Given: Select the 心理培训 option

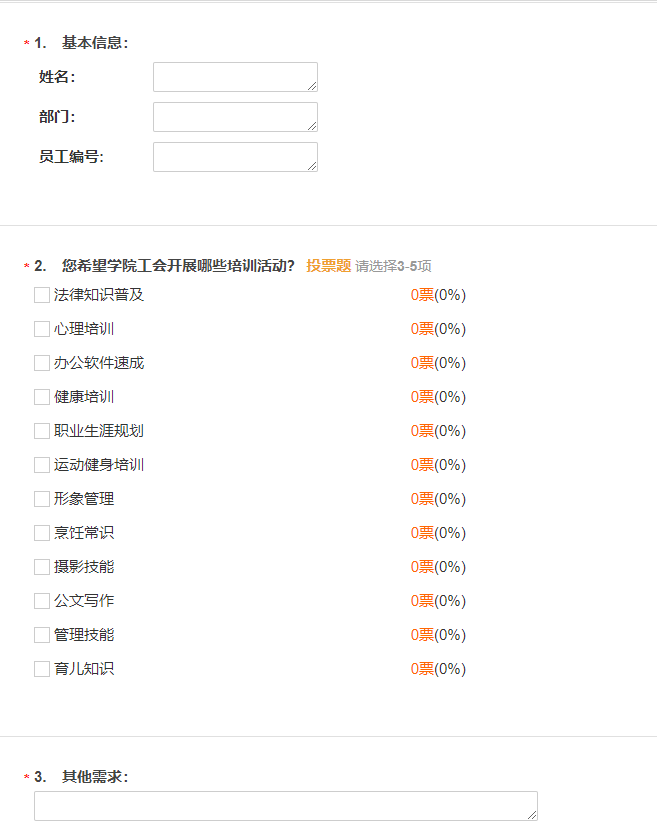Looking at the screenshot, I should 42,329.
